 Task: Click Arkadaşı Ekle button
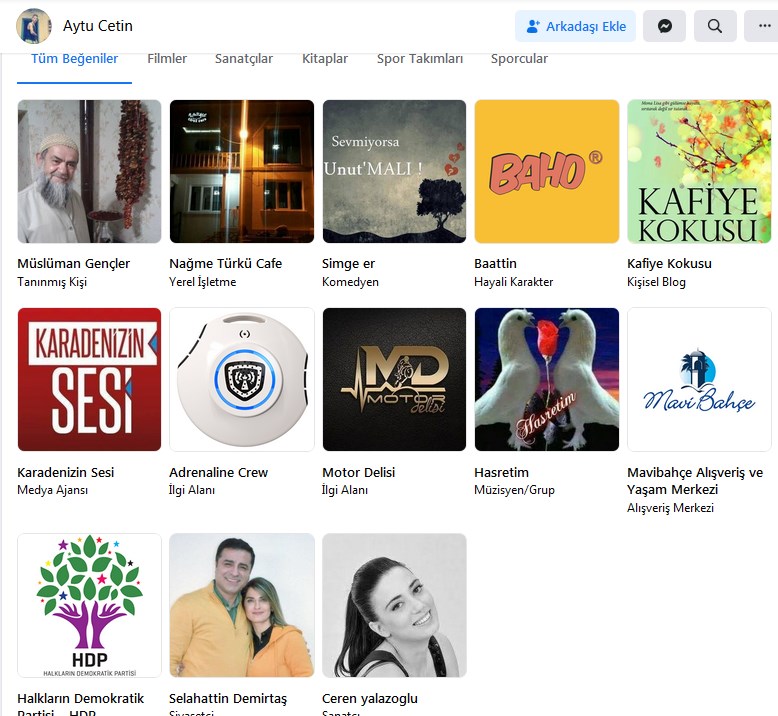[x=575, y=26]
